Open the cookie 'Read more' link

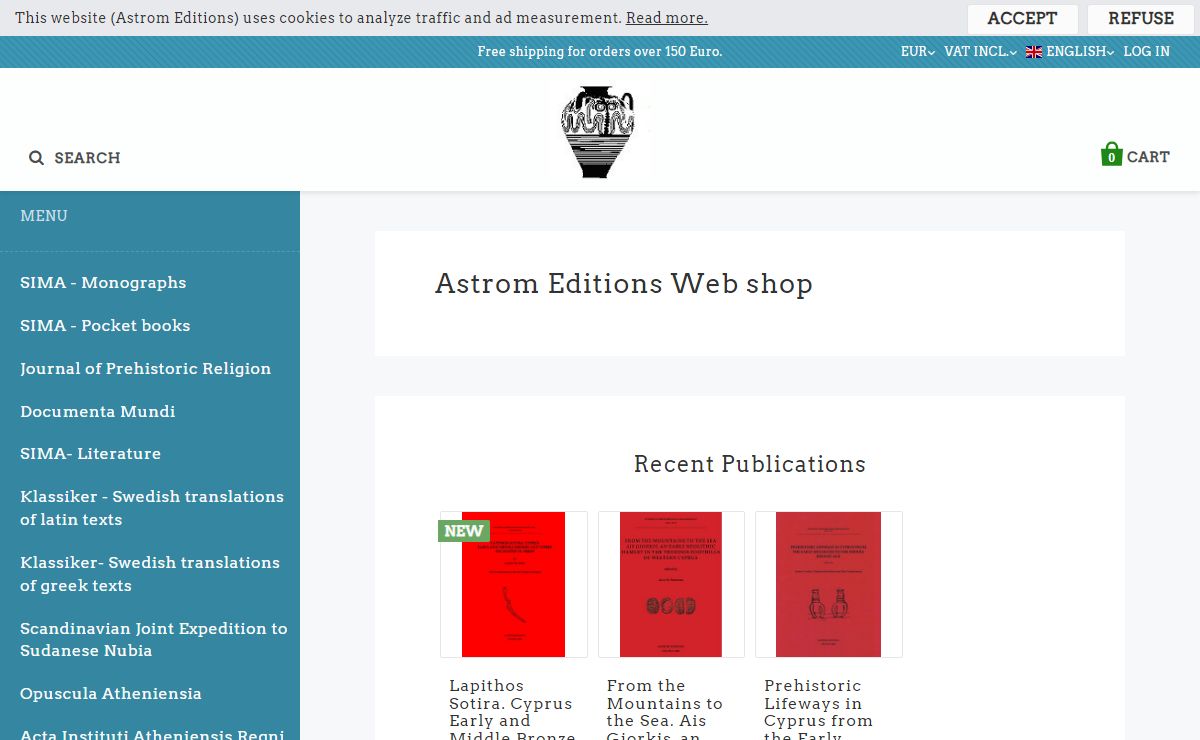click(667, 18)
